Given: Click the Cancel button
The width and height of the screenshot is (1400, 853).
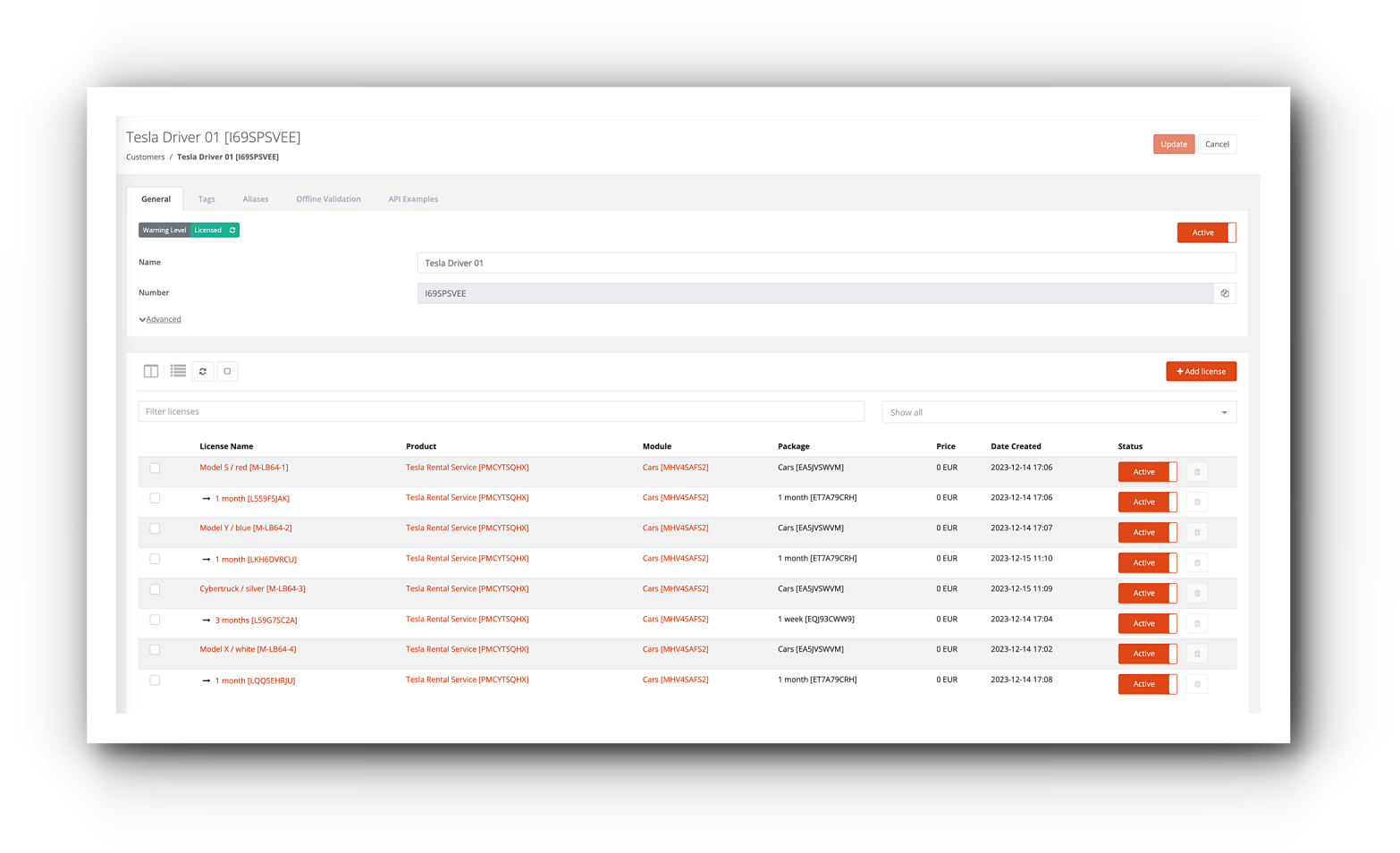Looking at the screenshot, I should (1217, 144).
